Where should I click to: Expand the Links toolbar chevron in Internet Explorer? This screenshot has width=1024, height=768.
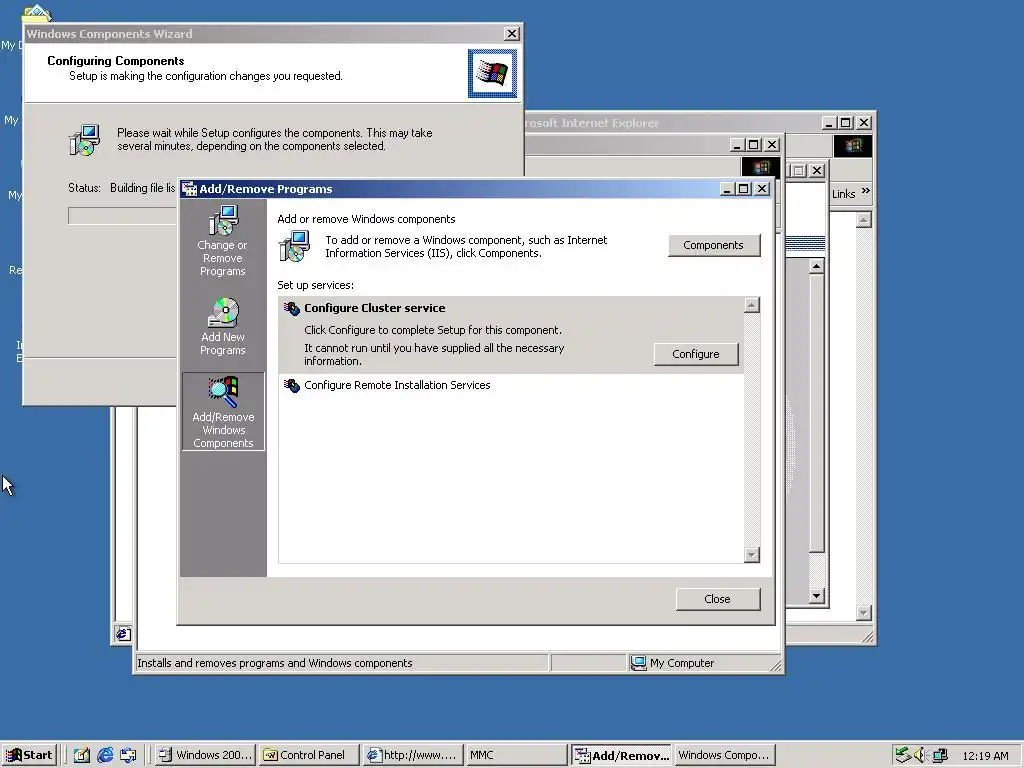[x=865, y=191]
